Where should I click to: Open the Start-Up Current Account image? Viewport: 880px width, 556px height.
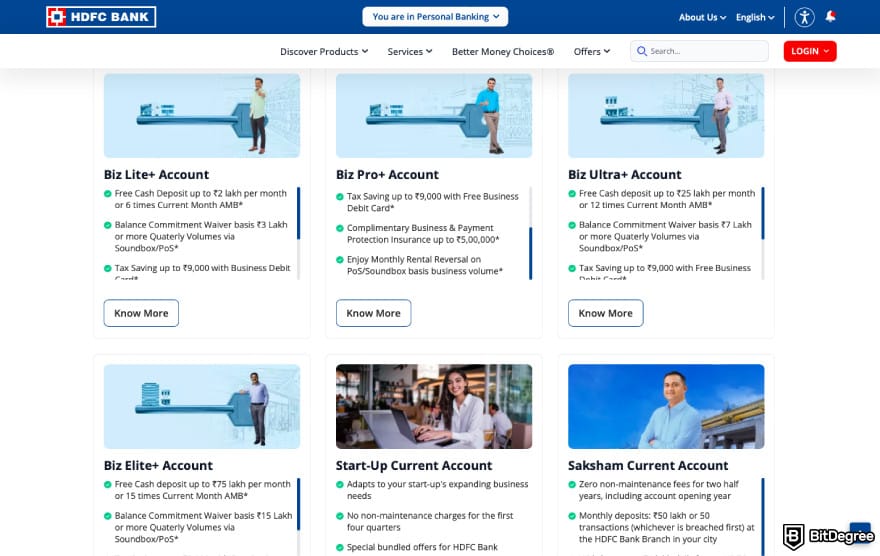[434, 406]
